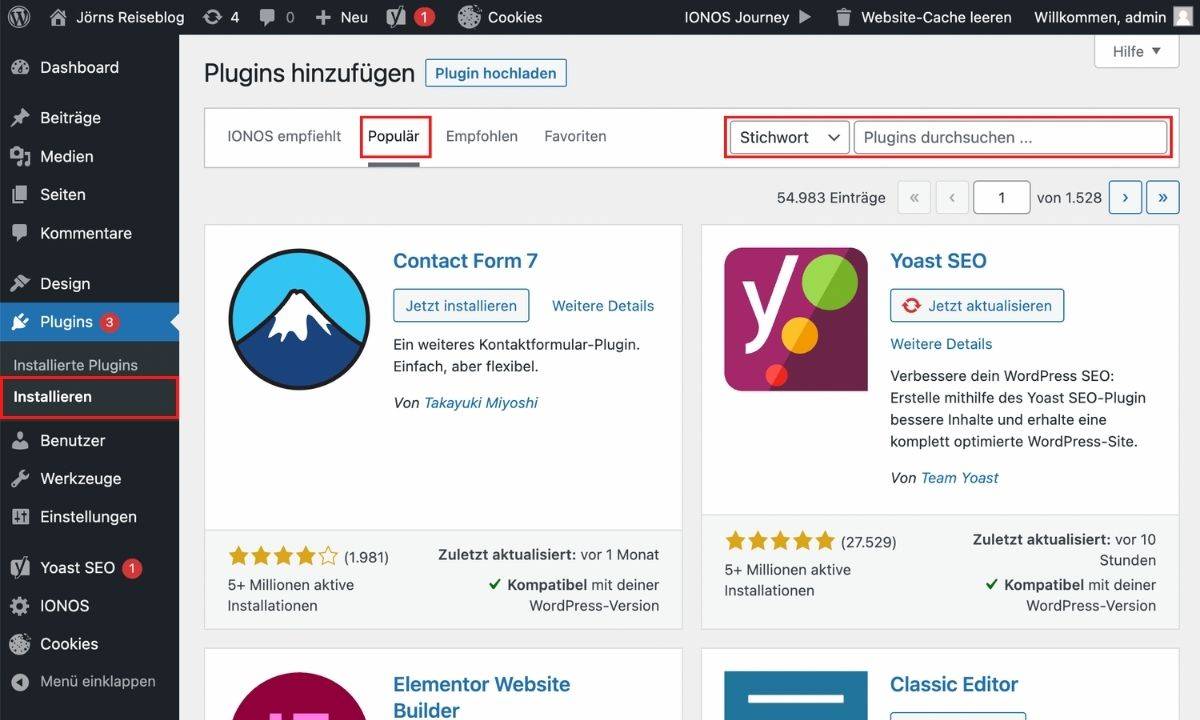Click the plus icon for Neu

322,17
